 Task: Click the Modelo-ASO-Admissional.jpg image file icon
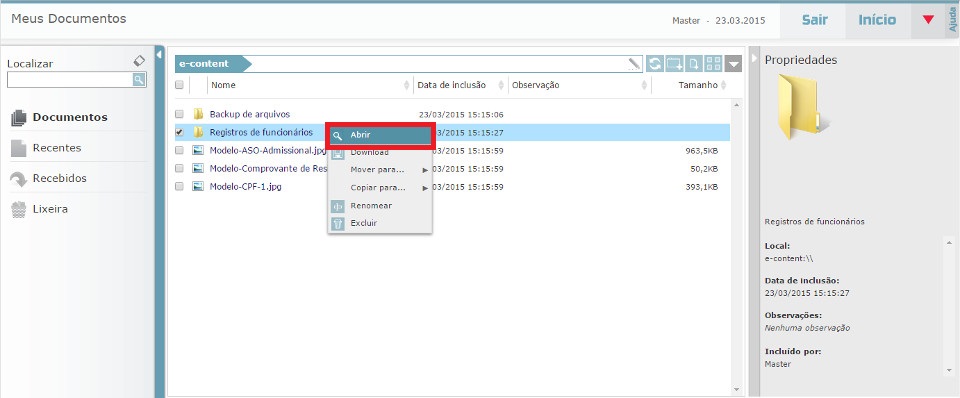[198, 150]
